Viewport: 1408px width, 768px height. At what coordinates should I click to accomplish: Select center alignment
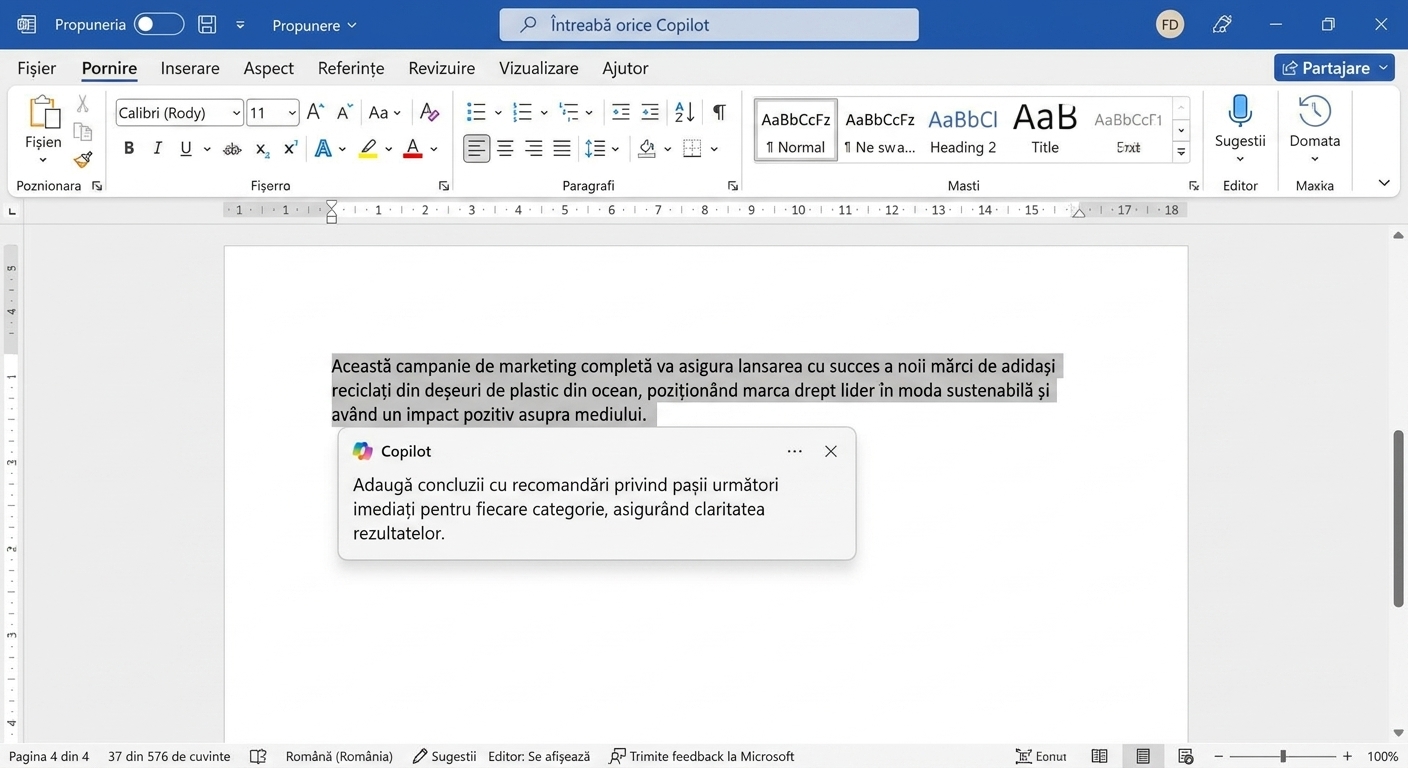(505, 149)
